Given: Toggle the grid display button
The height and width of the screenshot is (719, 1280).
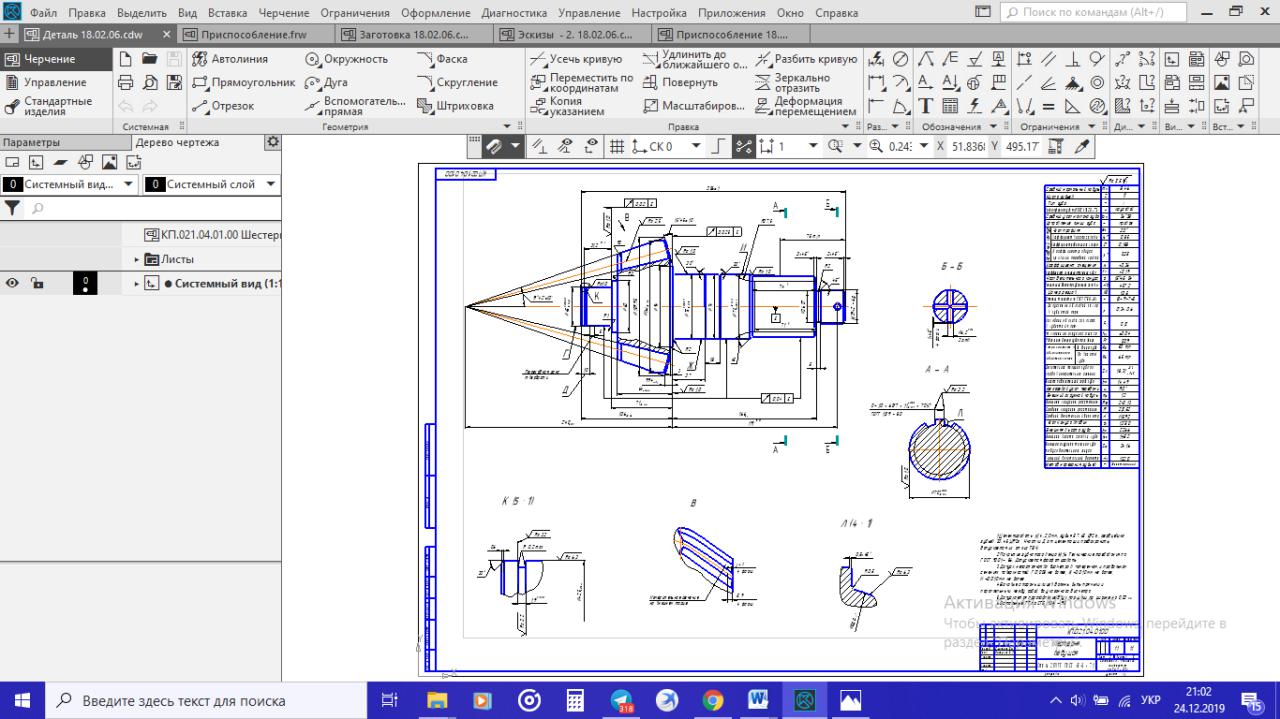Looking at the screenshot, I should (x=617, y=146).
